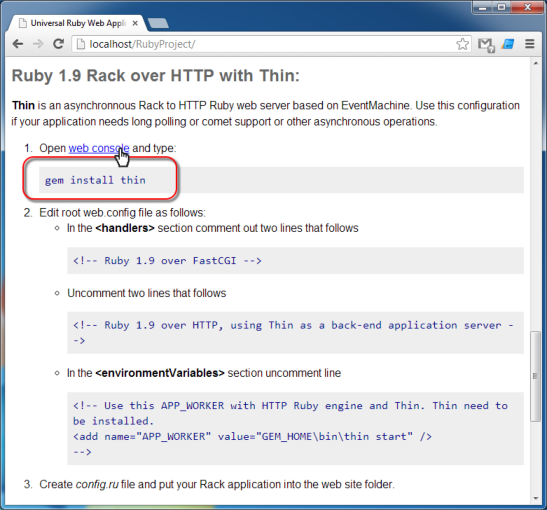Click the heading 'Ruby 1.9 Rack over HTTP with Thin:'
547x510 pixels.
pyautogui.click(x=156, y=75)
